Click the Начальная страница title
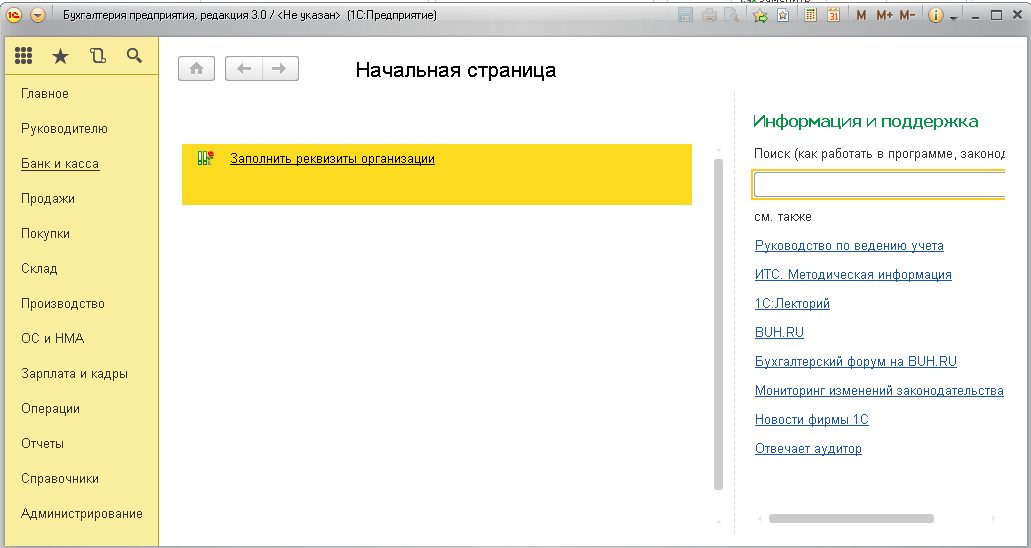The width and height of the screenshot is (1031, 548). [456, 70]
